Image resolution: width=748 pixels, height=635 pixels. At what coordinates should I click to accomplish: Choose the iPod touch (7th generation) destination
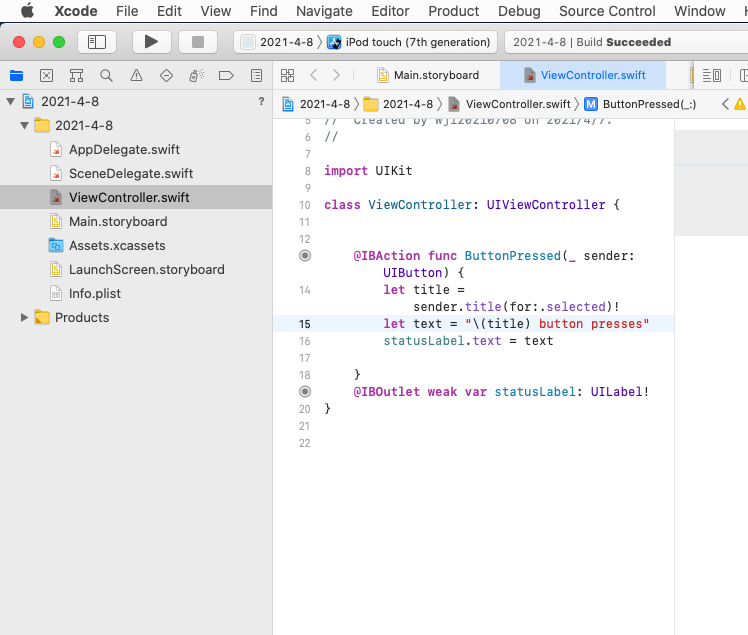click(x=408, y=42)
